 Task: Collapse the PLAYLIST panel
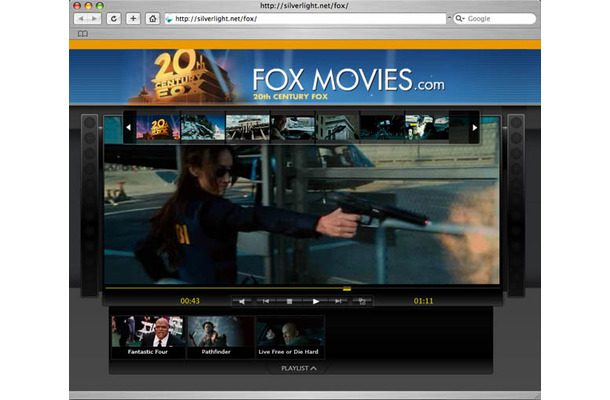click(x=299, y=368)
